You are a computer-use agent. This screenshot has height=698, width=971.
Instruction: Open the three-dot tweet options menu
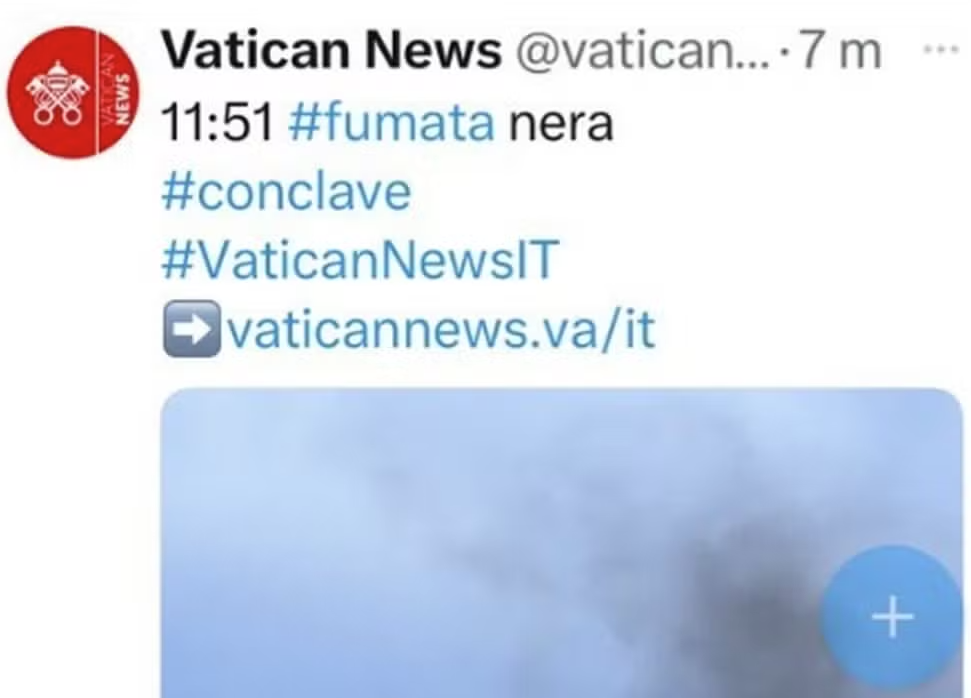coord(941,50)
